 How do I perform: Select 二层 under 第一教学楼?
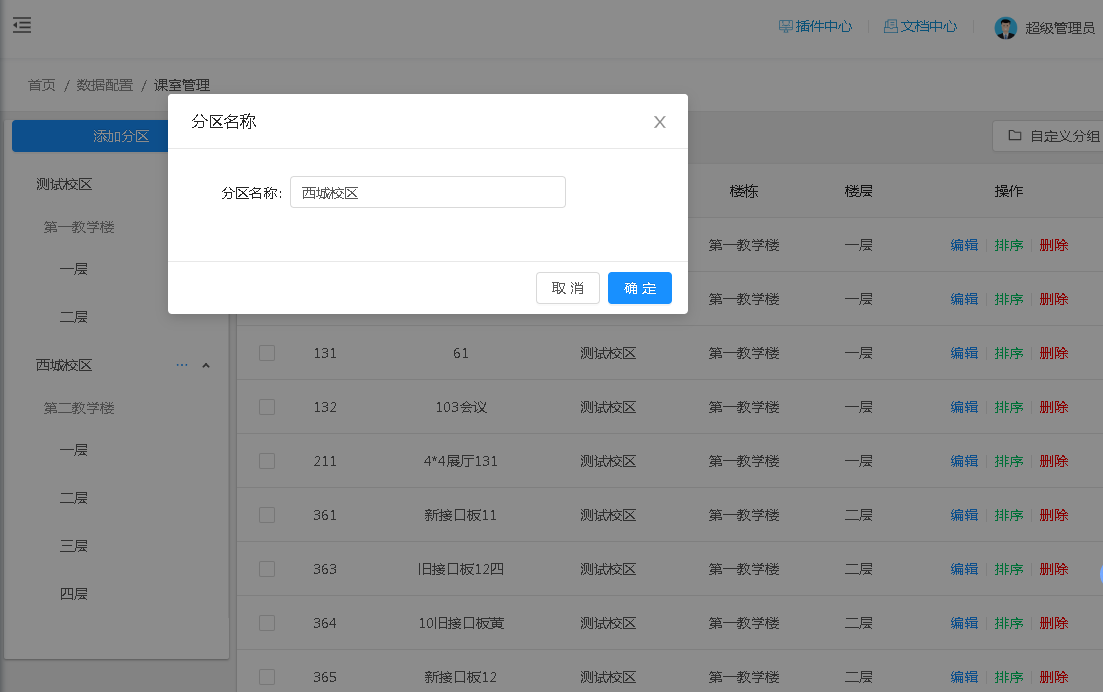click(74, 317)
